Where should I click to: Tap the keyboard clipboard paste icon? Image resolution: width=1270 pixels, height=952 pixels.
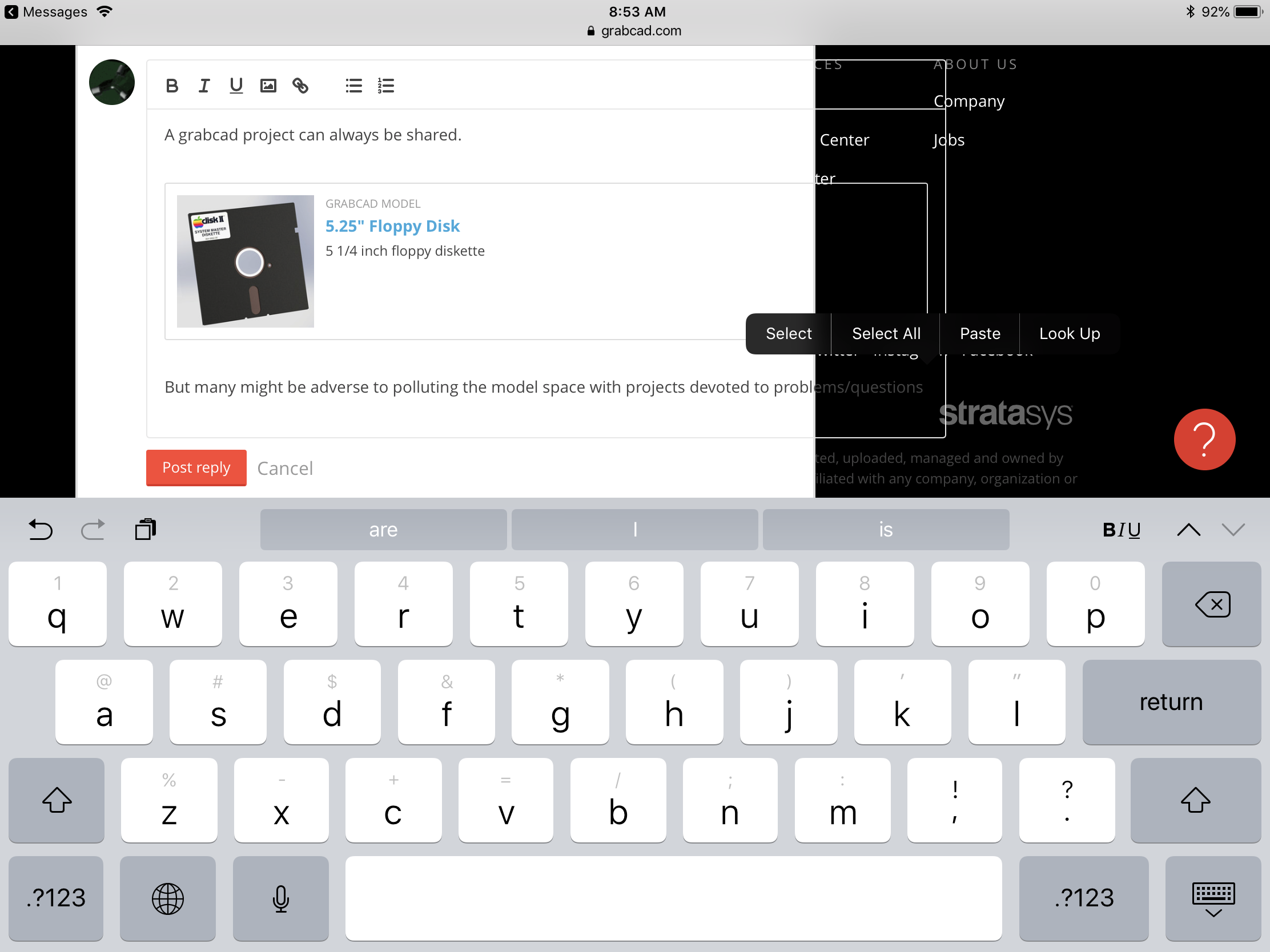145,530
